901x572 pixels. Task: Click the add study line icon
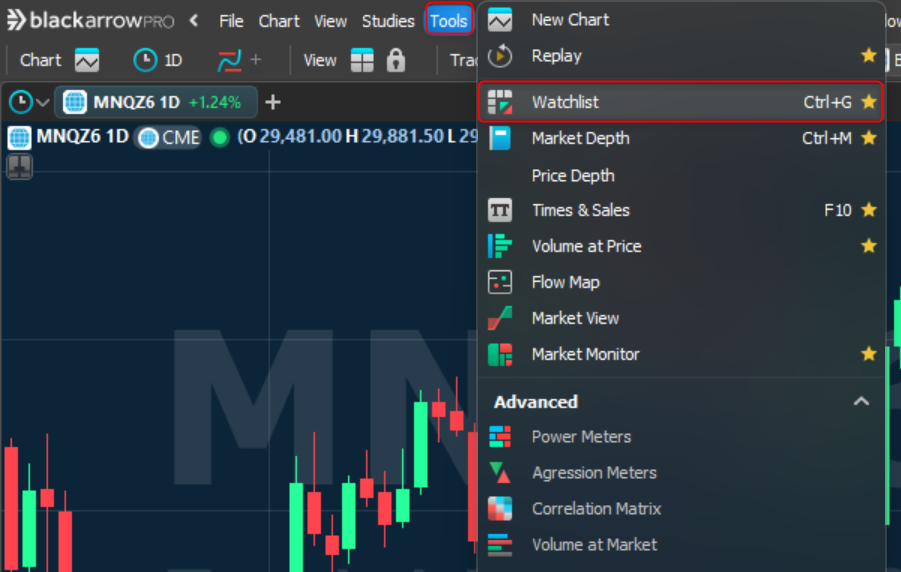click(x=229, y=60)
